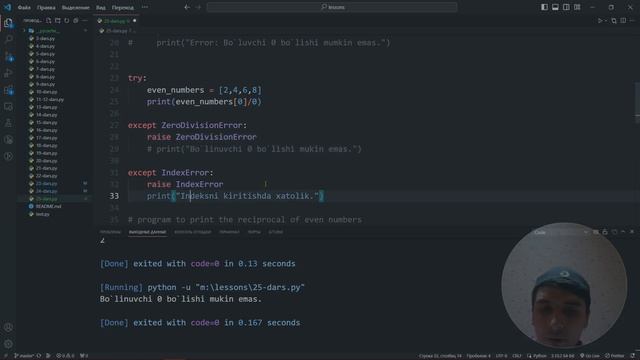640x360 pixels.
Task: Open Remote Explorer icon in activity bar
Action: tap(8, 107)
